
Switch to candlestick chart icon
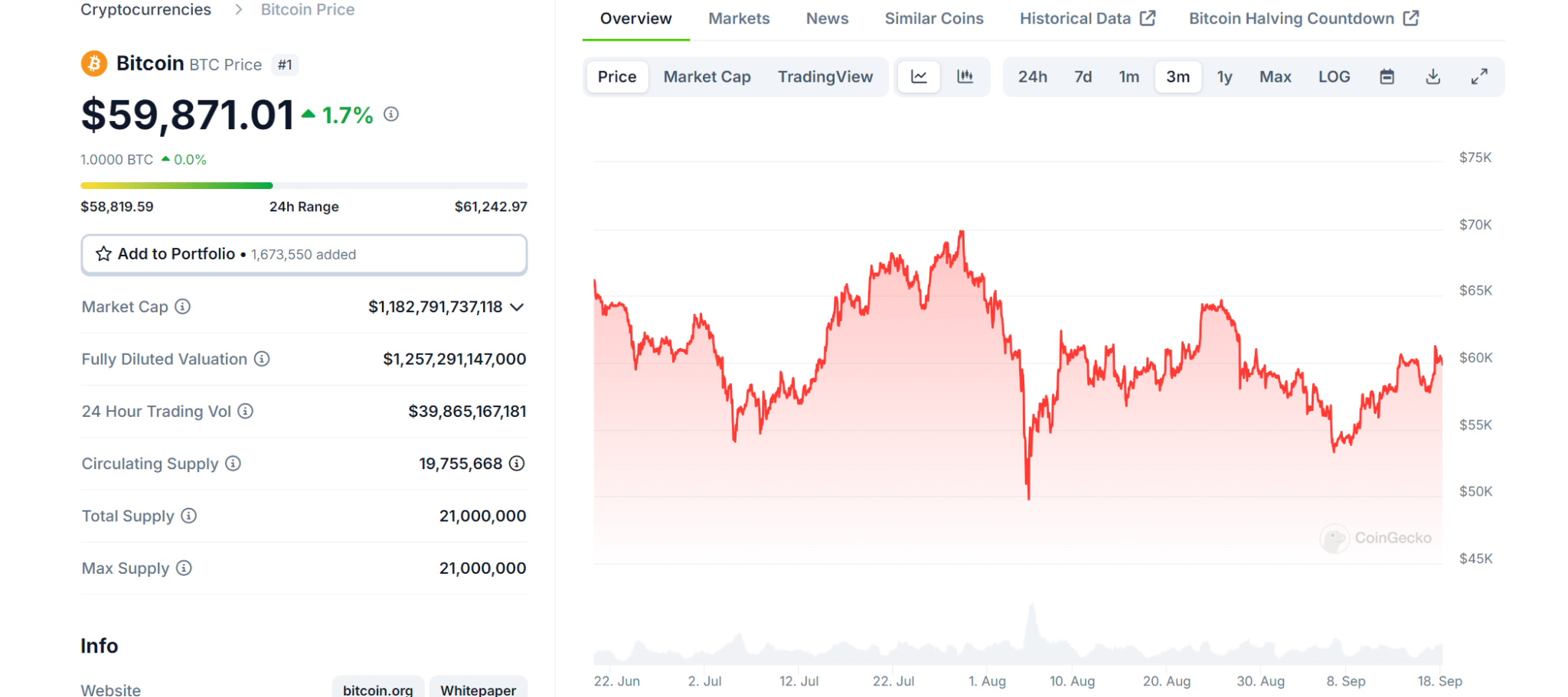point(965,77)
